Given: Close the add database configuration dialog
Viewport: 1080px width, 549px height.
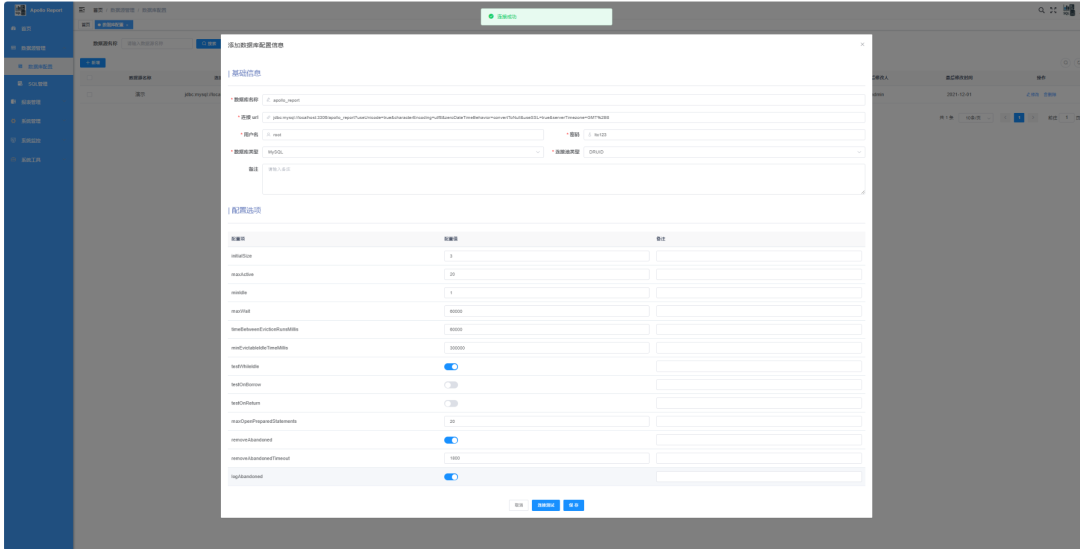Looking at the screenshot, I should (x=862, y=44).
